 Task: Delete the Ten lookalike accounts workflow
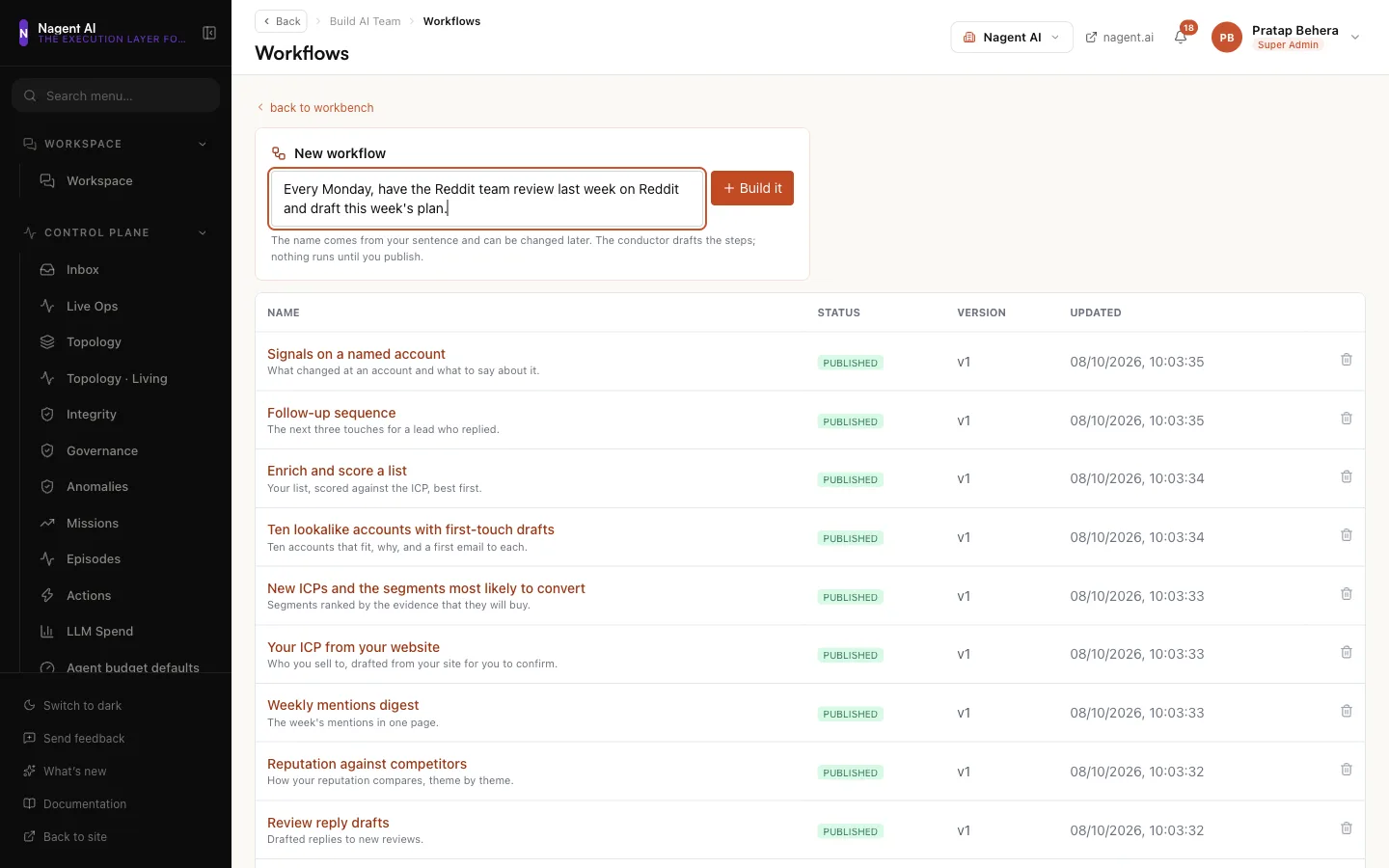click(1347, 535)
